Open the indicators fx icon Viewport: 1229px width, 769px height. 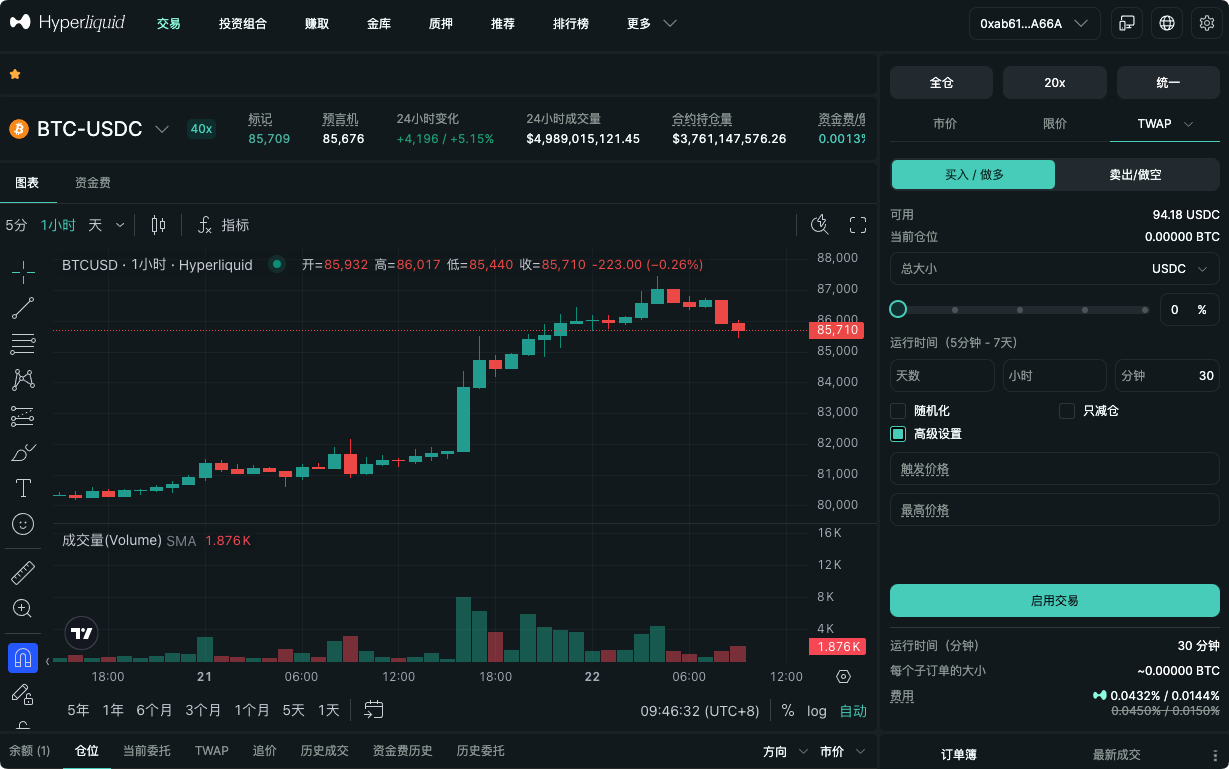coord(205,225)
